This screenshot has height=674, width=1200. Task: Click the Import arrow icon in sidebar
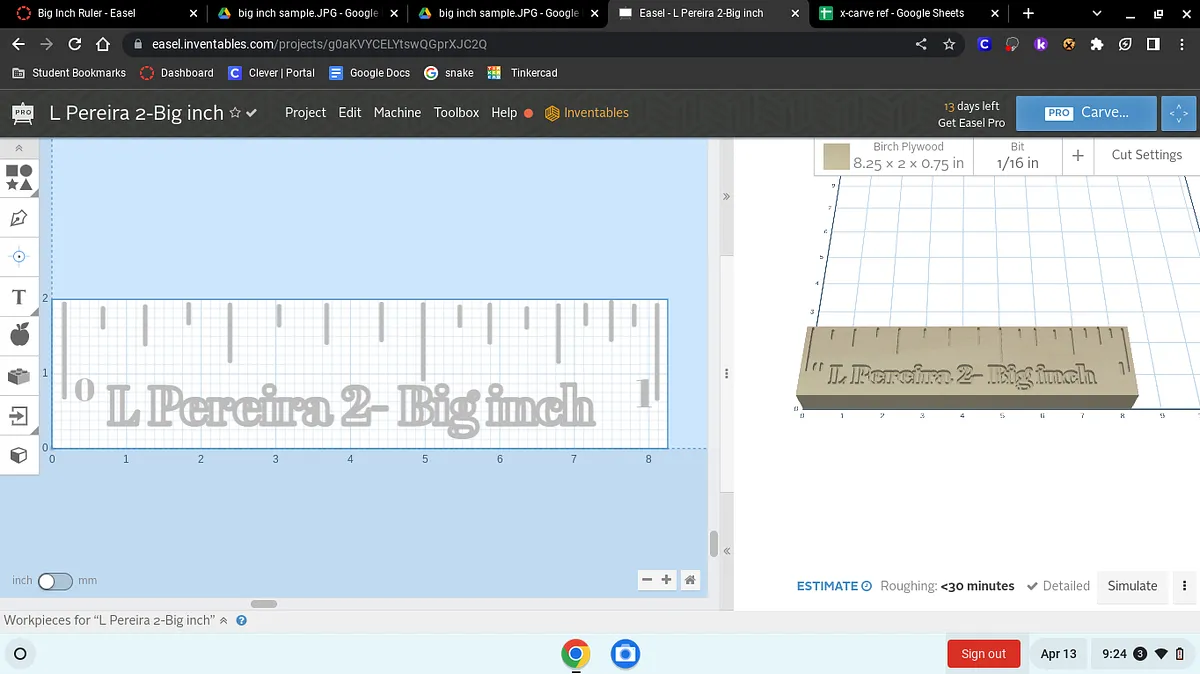point(19,415)
